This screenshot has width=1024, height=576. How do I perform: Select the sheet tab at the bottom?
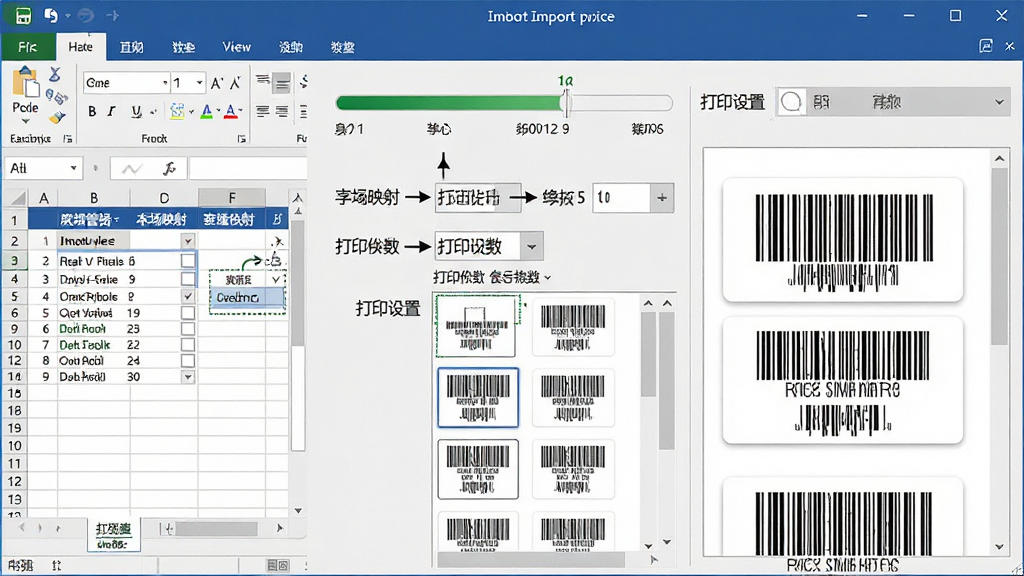(x=114, y=535)
